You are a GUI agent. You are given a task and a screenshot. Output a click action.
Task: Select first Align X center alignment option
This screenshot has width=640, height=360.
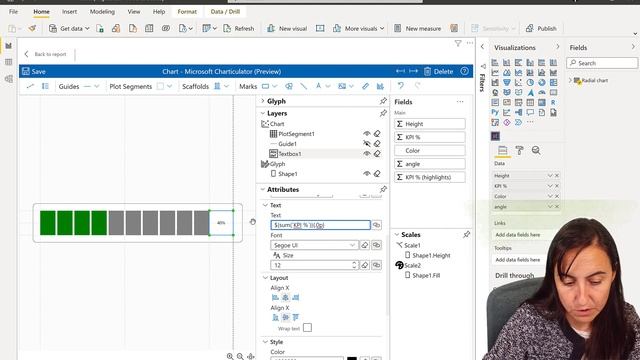285,298
